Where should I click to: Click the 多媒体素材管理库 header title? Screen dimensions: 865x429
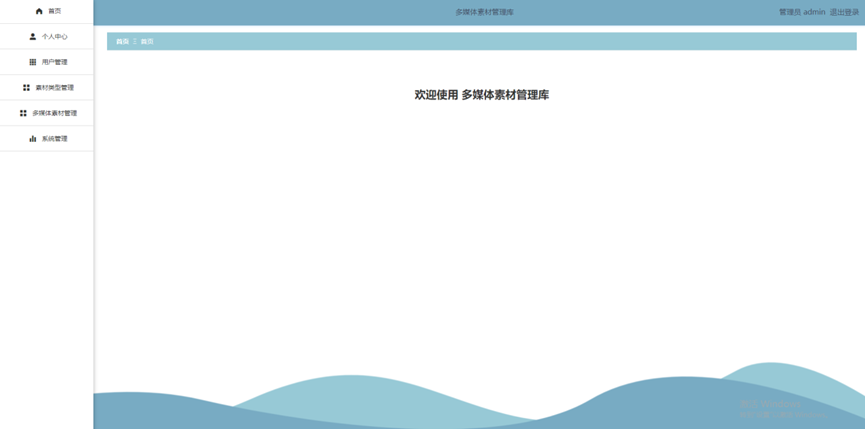484,12
